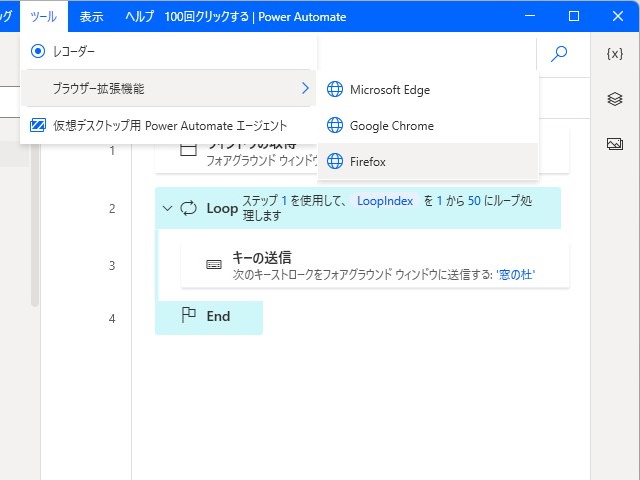Maximize the Power Automate window

tap(574, 16)
